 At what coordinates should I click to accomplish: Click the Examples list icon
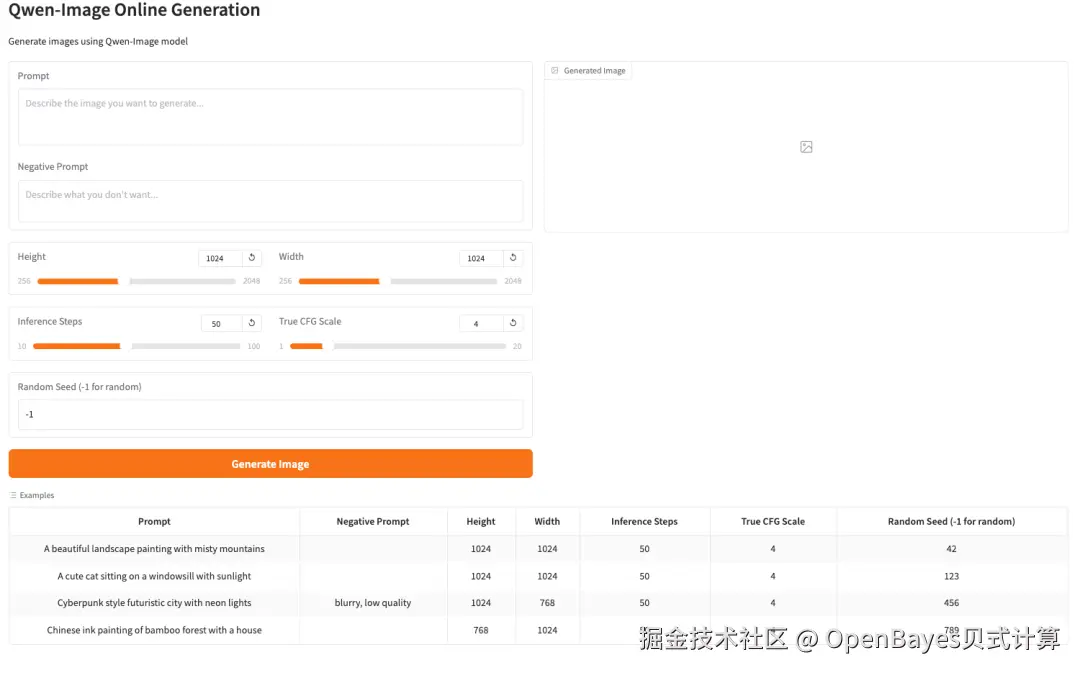(x=13, y=495)
